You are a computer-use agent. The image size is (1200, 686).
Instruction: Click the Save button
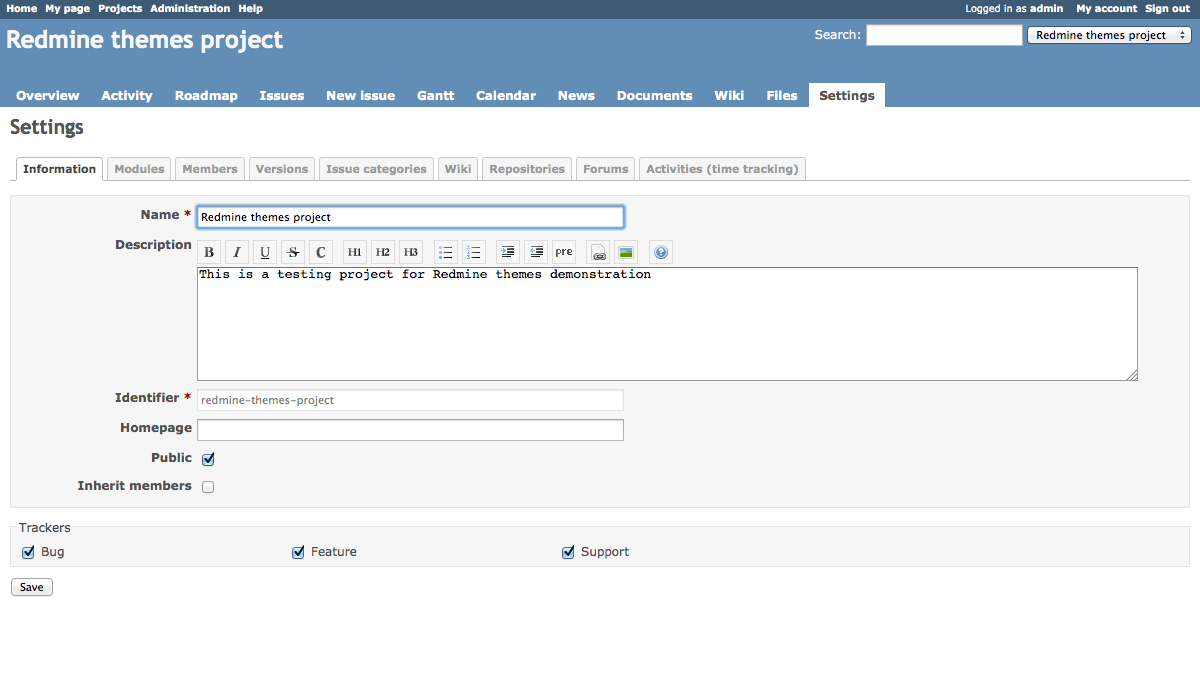pyautogui.click(x=32, y=587)
